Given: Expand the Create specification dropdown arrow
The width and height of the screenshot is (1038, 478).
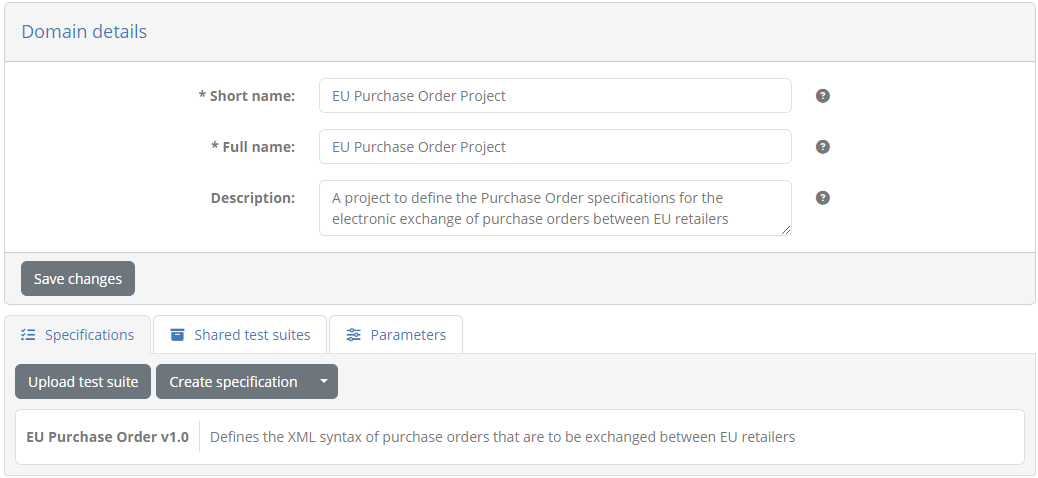Looking at the screenshot, I should click(324, 382).
